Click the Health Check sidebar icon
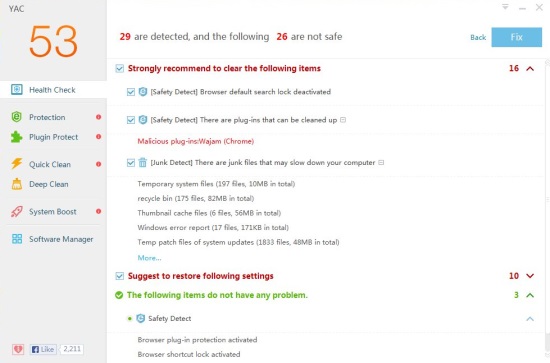The height and width of the screenshot is (363, 550). [16, 89]
